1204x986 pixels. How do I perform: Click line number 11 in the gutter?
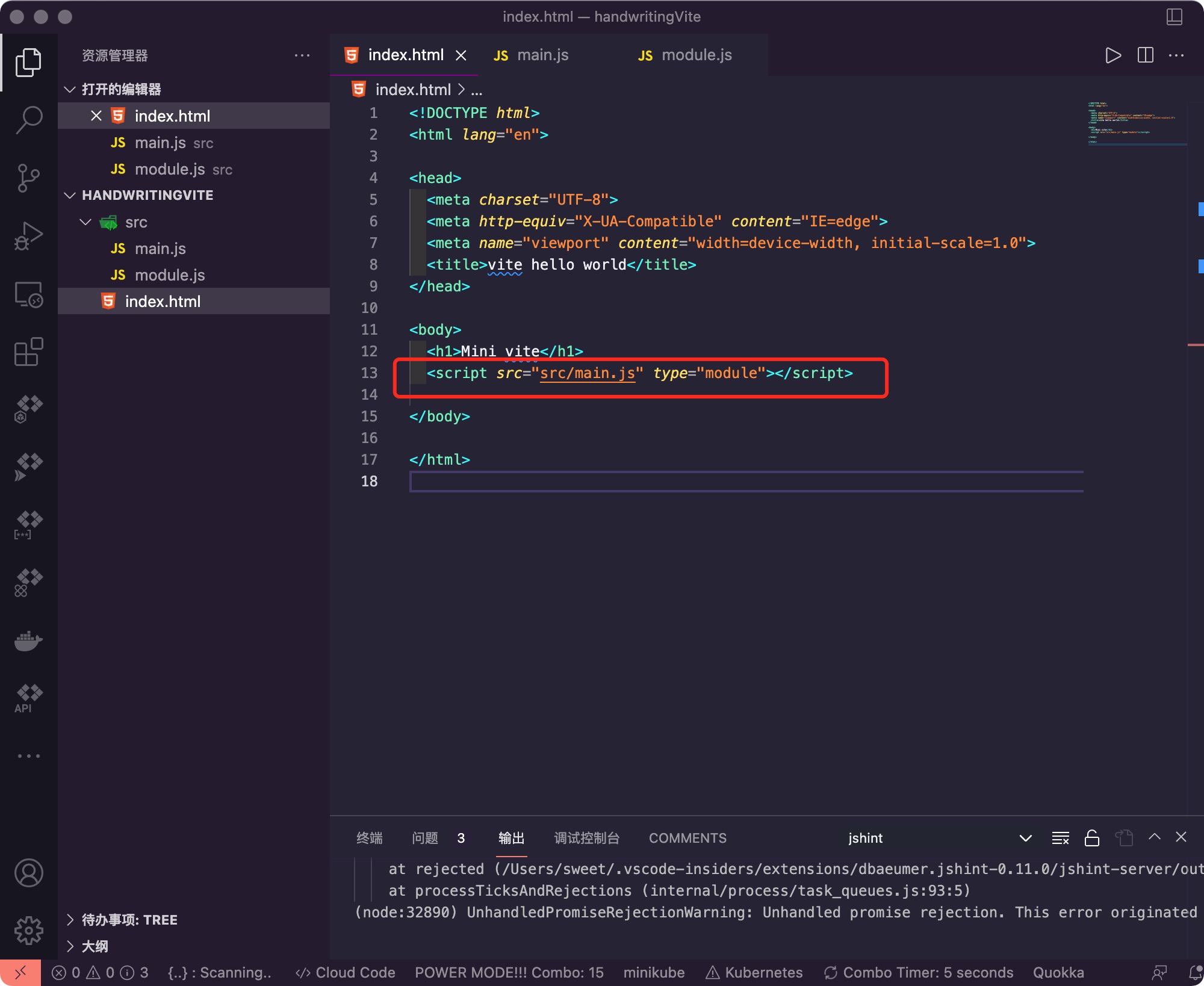coord(369,330)
